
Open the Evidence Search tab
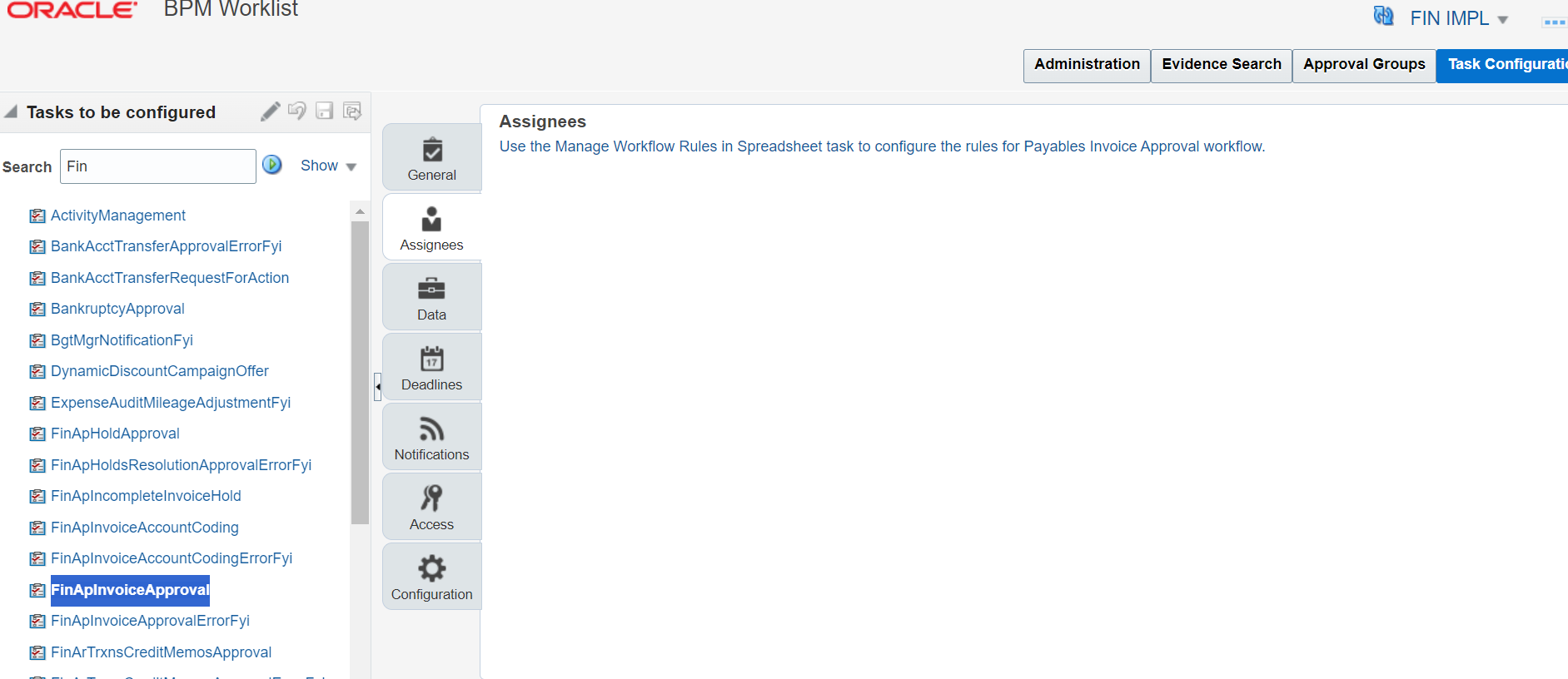click(1221, 64)
